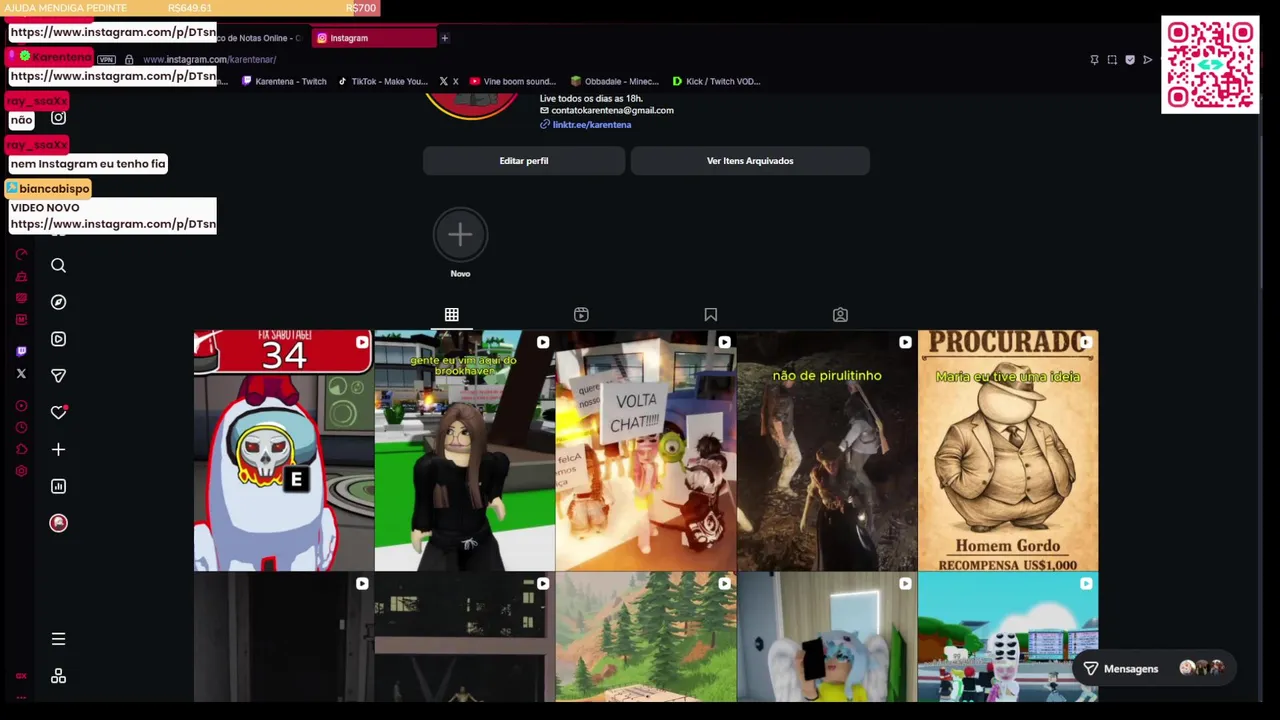The image size is (1280, 720).
Task: Open the forest scene post thumbnail
Action: point(645,637)
